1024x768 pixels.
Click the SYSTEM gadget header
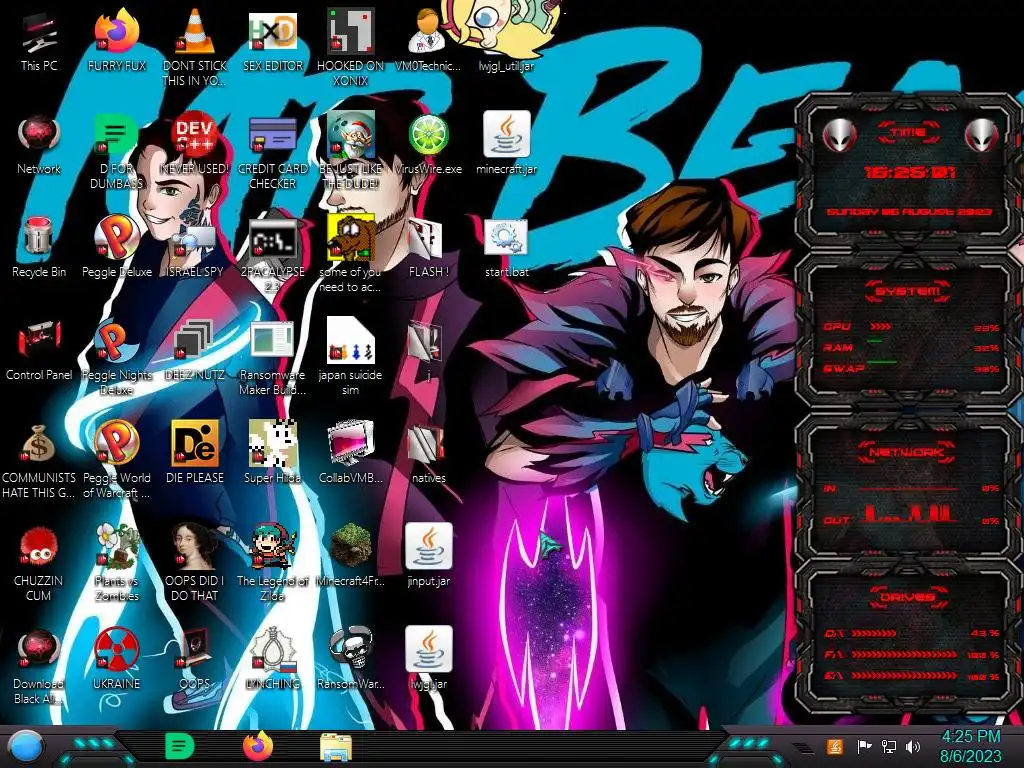(x=908, y=291)
